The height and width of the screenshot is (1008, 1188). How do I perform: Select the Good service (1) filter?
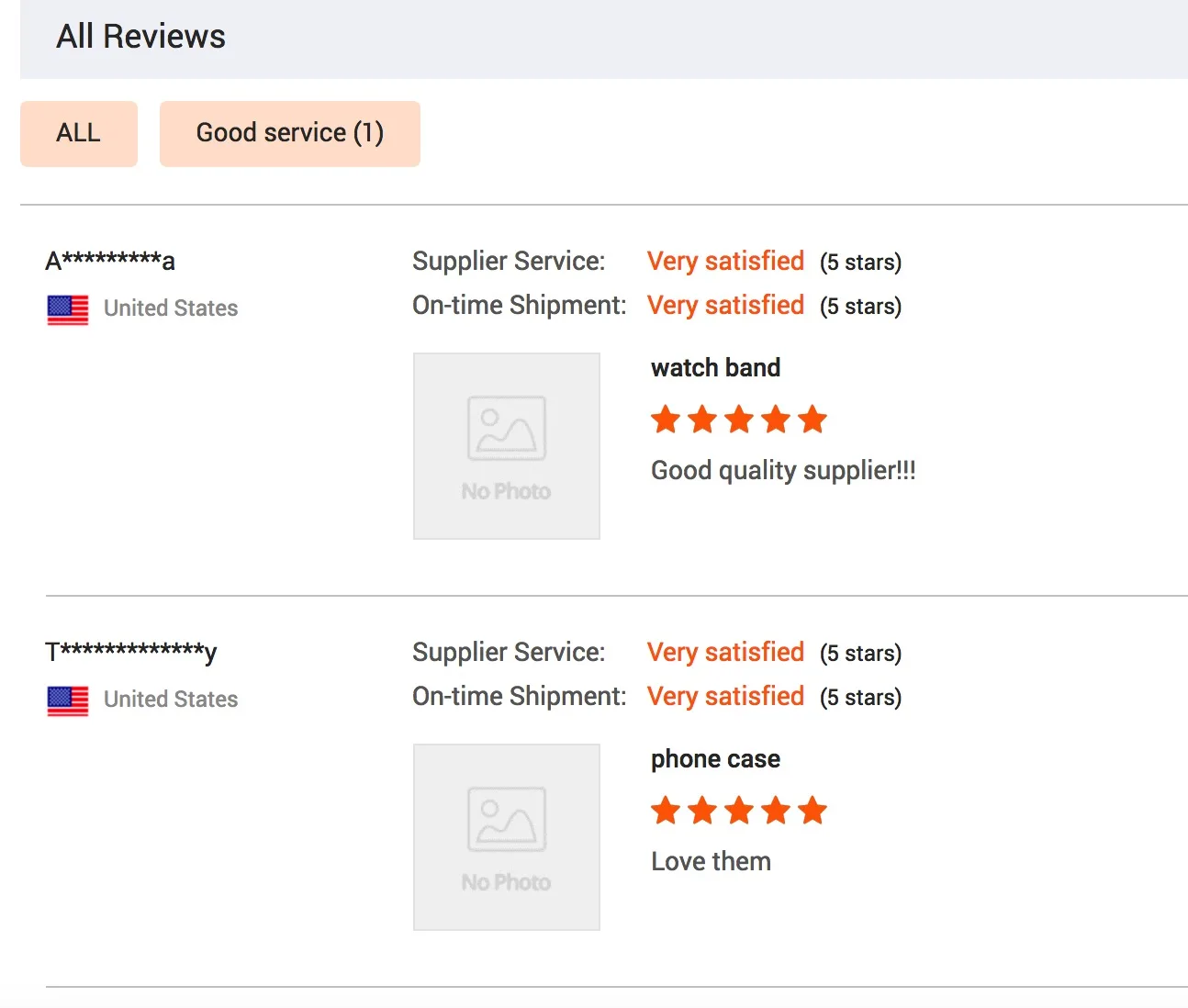click(289, 134)
